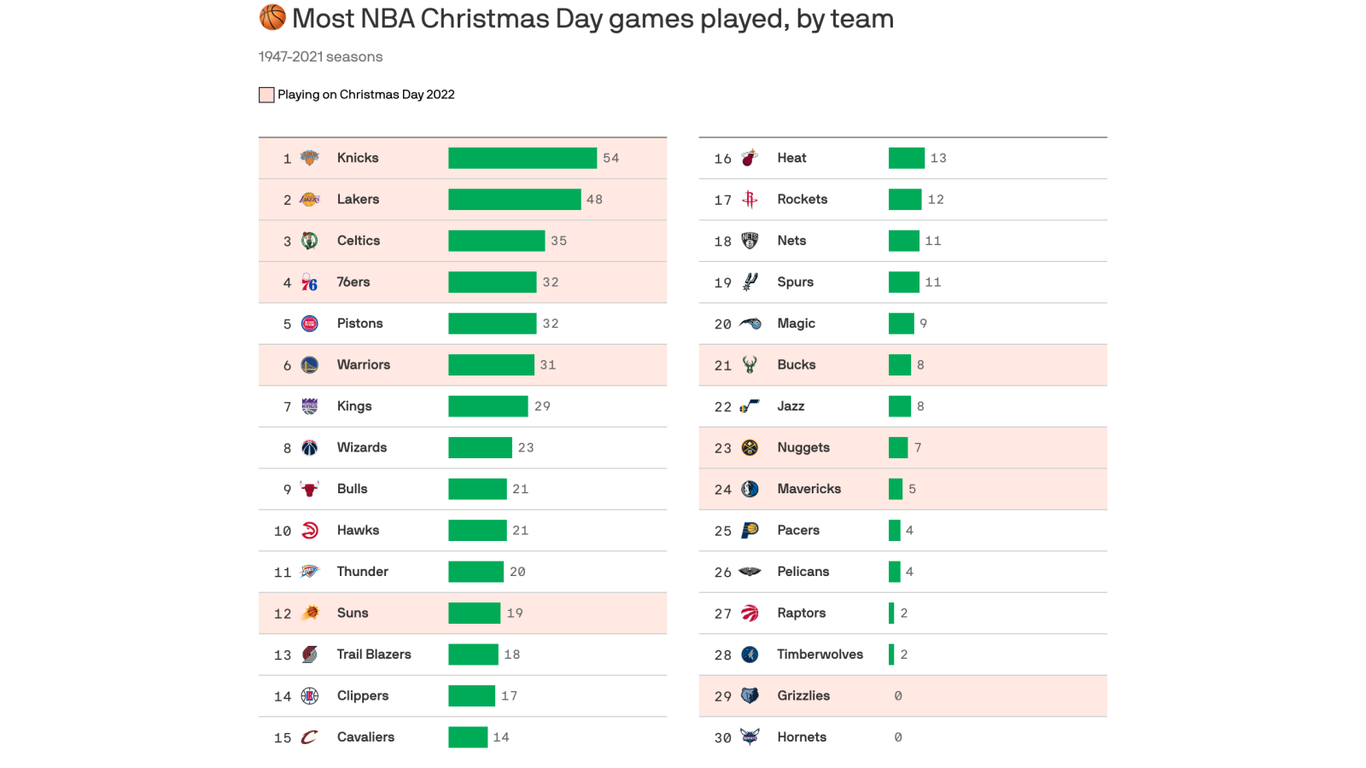Viewport: 1366px width, 768px height.
Task: Click the Nuggets team logo
Action: (x=750, y=448)
